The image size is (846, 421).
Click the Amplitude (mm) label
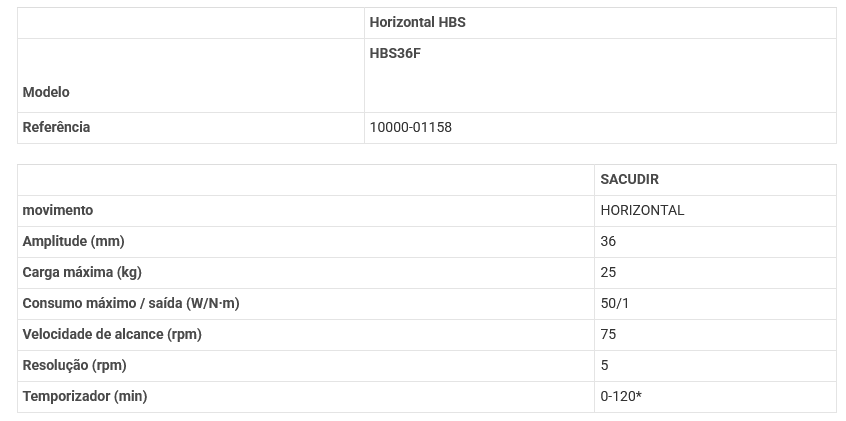pos(73,241)
